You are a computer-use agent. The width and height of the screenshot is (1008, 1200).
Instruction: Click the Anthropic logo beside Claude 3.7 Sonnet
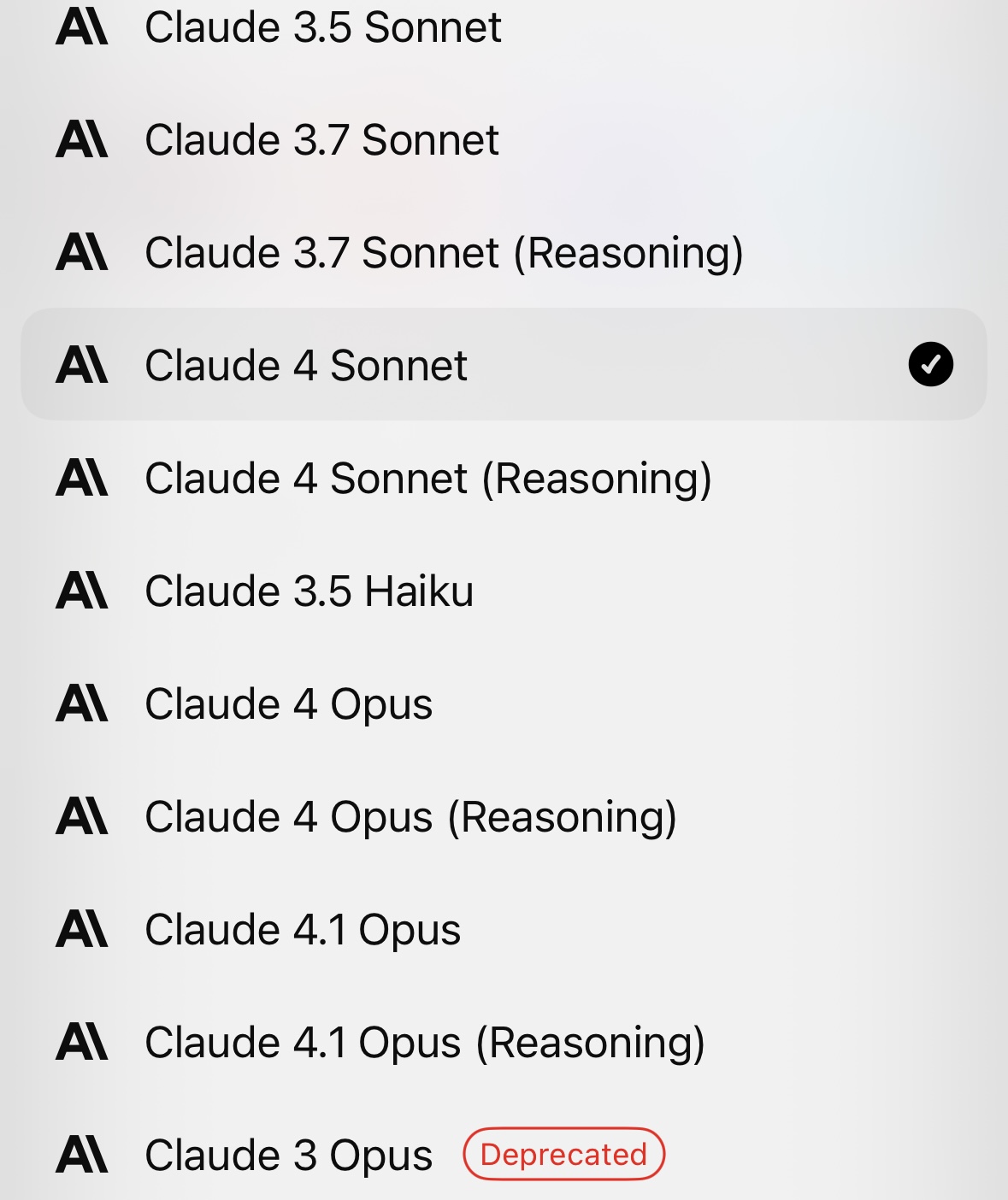pos(82,139)
